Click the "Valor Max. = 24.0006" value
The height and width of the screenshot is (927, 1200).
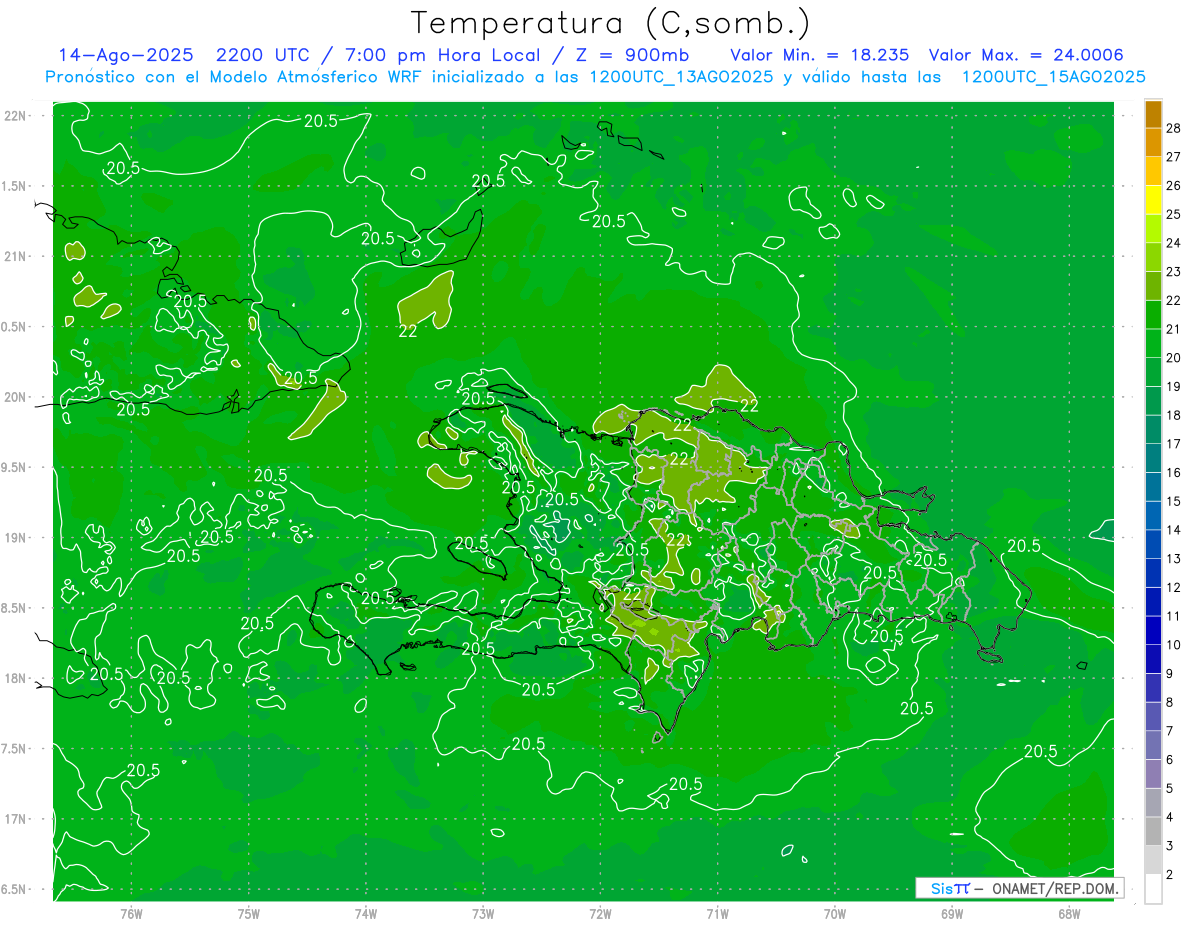[x=1026, y=55]
